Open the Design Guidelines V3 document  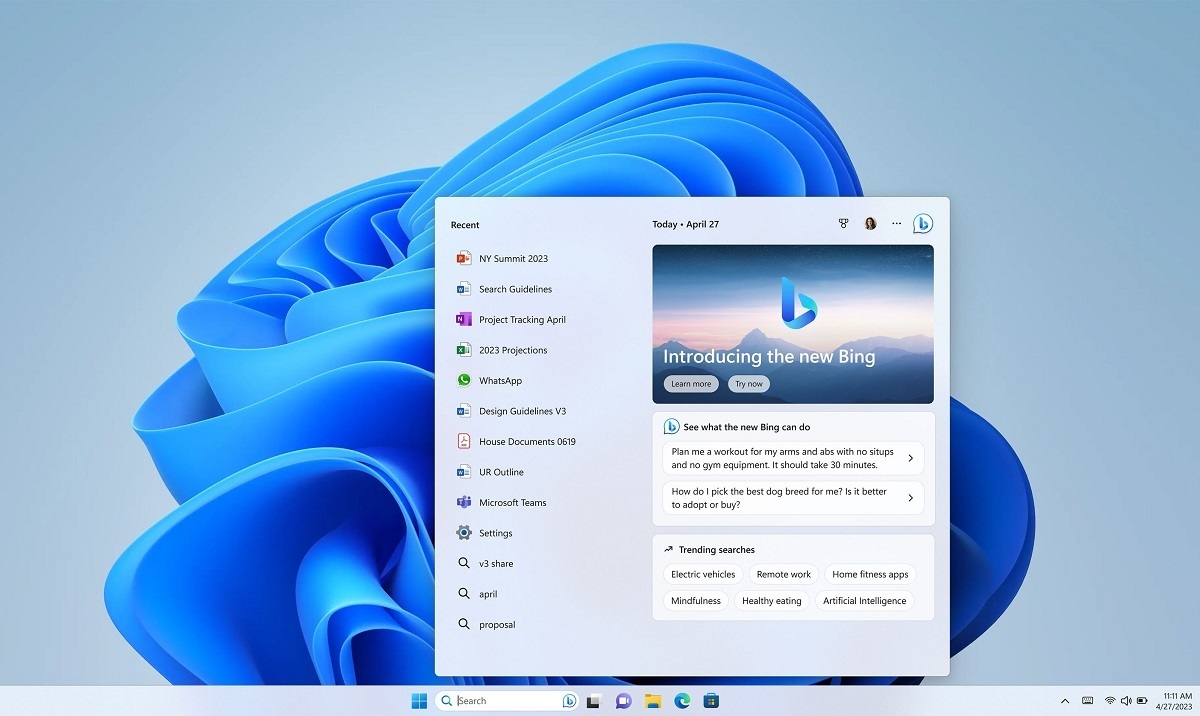[511, 411]
